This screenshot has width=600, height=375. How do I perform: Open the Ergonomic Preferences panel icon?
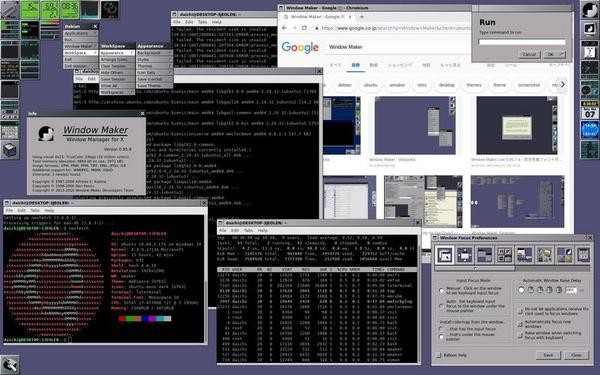coord(524,255)
